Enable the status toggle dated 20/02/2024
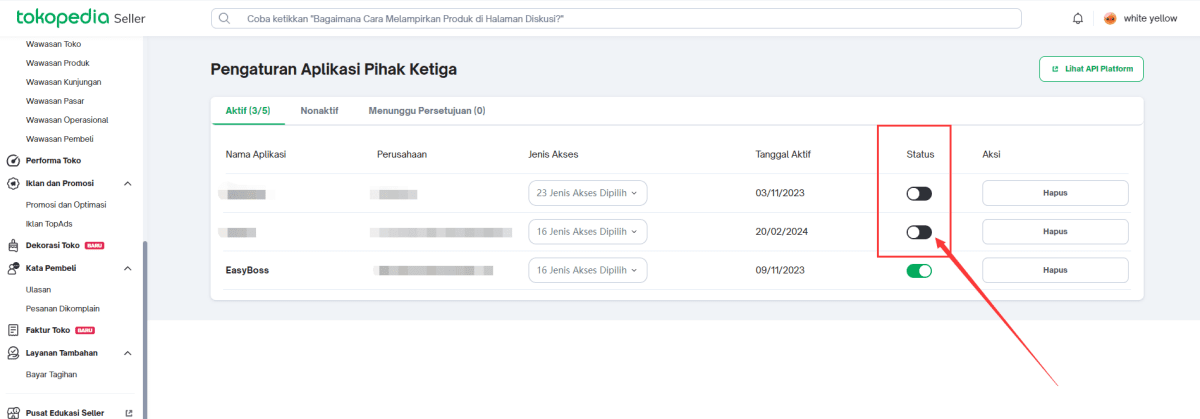 click(918, 232)
